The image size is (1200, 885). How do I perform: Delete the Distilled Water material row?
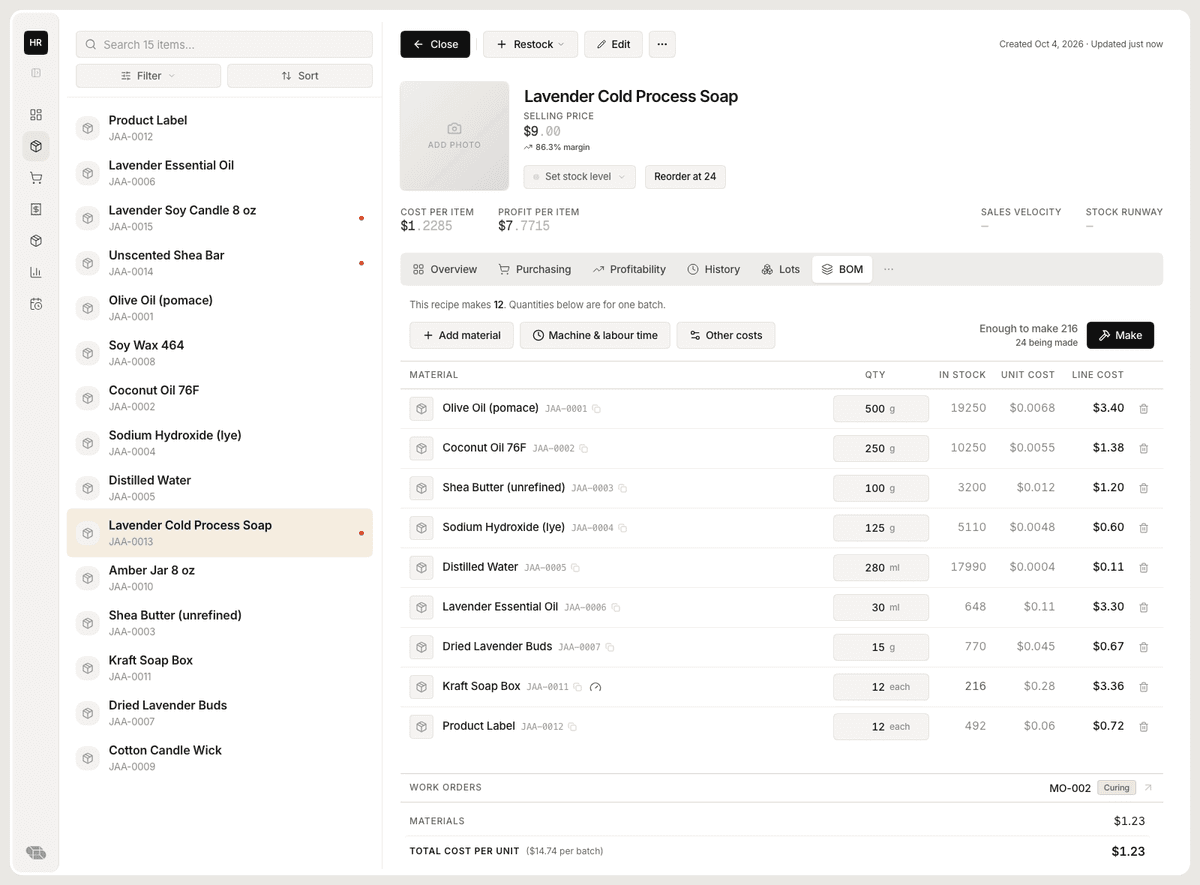tap(1143, 568)
